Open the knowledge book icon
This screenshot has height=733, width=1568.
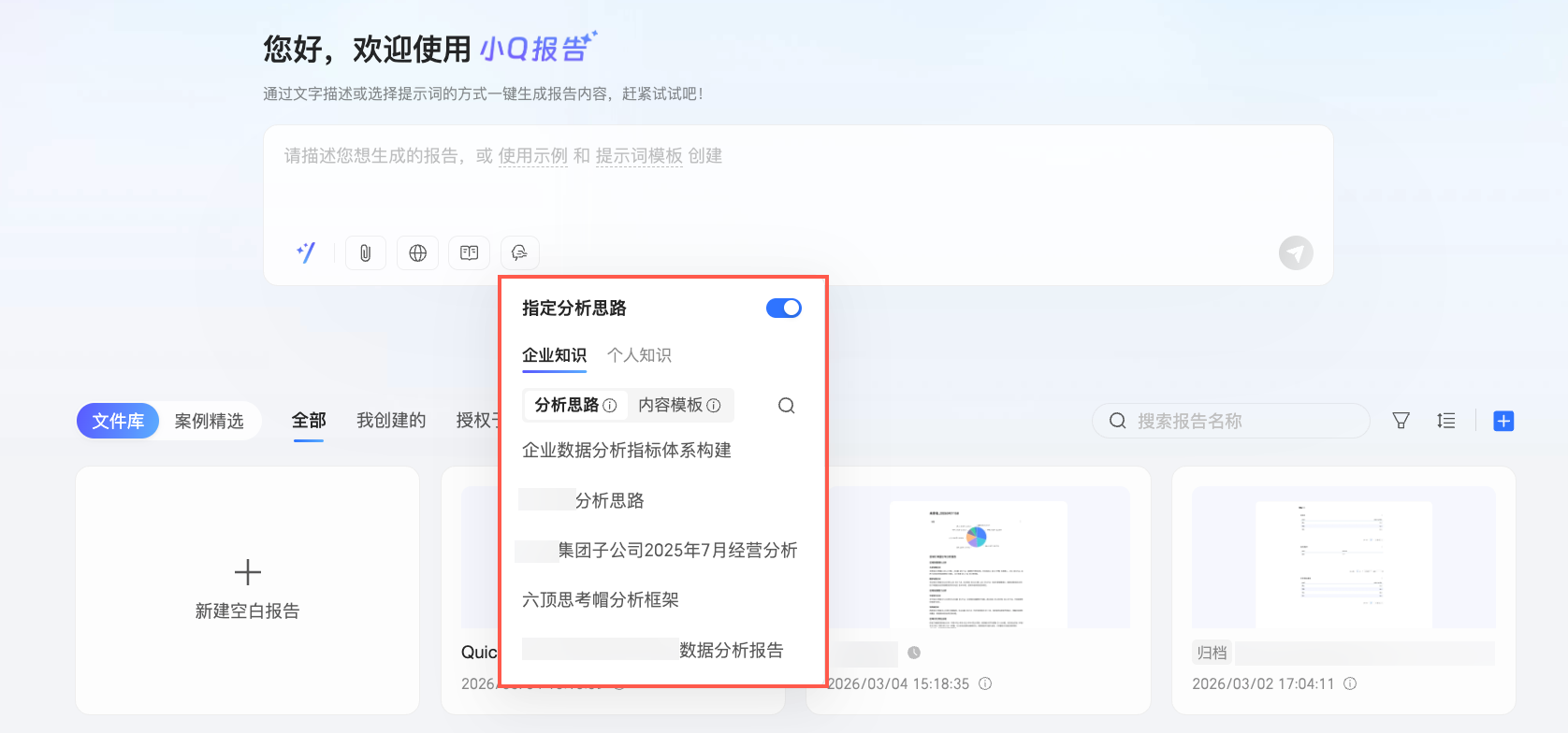470,252
